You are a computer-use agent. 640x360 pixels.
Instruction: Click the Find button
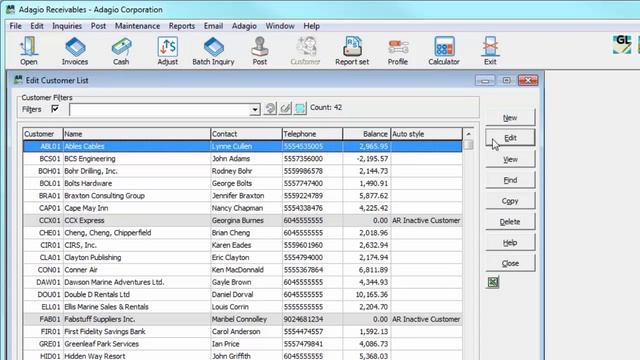(510, 180)
